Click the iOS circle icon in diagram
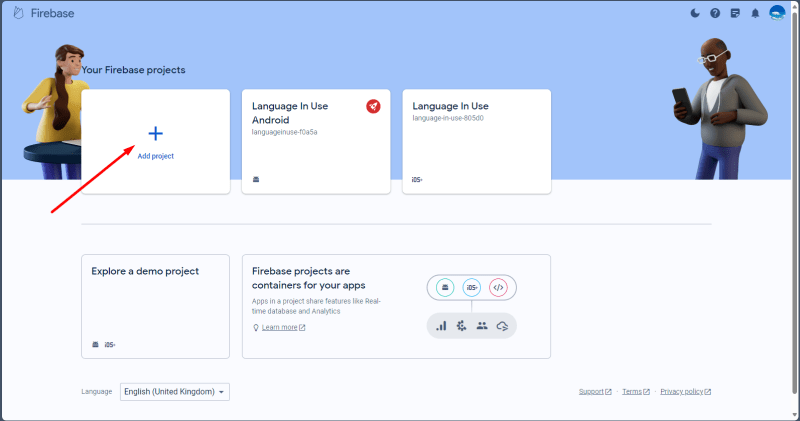The width and height of the screenshot is (800, 421). pos(471,288)
